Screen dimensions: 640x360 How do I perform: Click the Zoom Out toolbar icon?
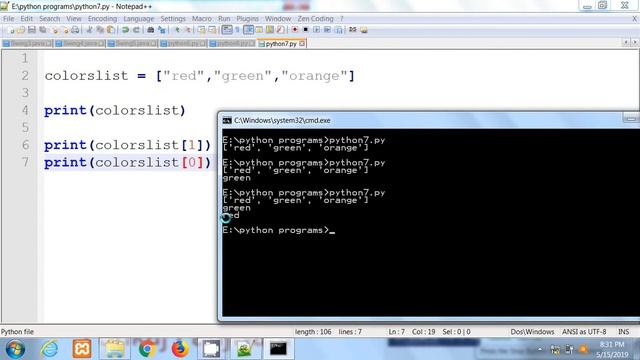click(188, 30)
